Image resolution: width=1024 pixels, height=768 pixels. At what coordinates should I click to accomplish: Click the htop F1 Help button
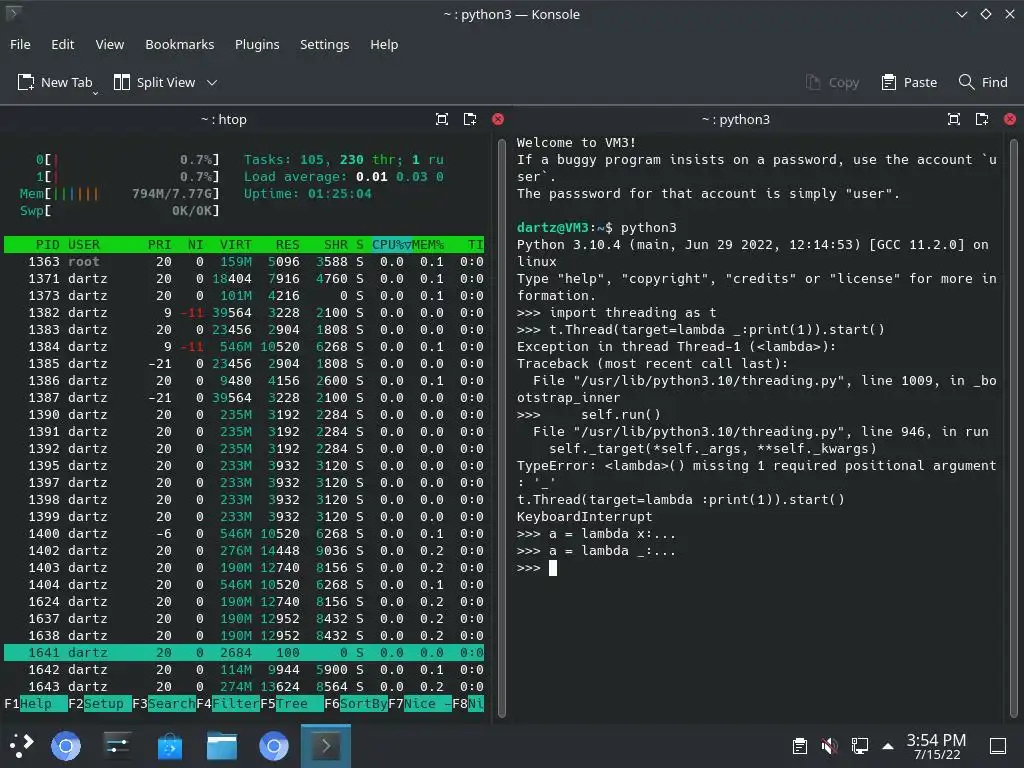(x=36, y=703)
